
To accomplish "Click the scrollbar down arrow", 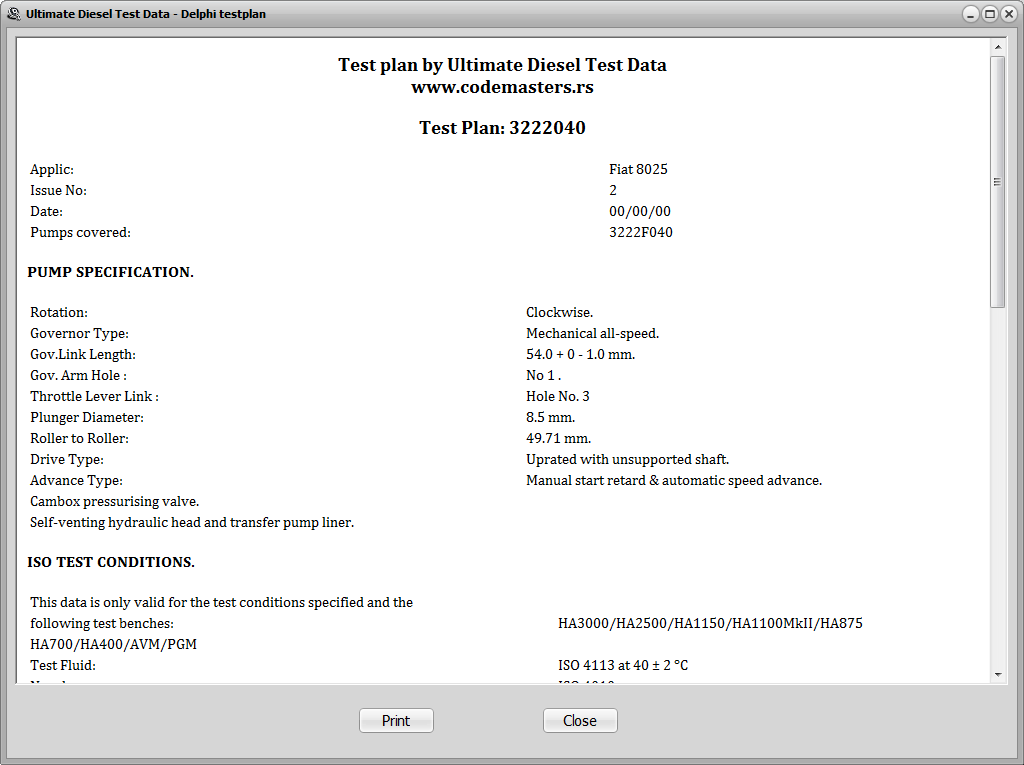I will (x=997, y=675).
